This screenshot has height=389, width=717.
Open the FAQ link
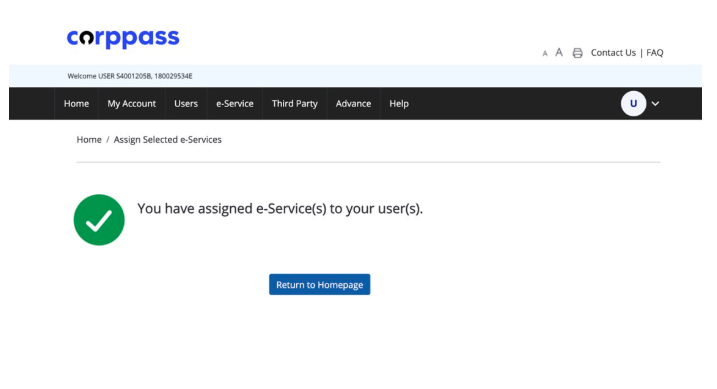click(x=654, y=53)
